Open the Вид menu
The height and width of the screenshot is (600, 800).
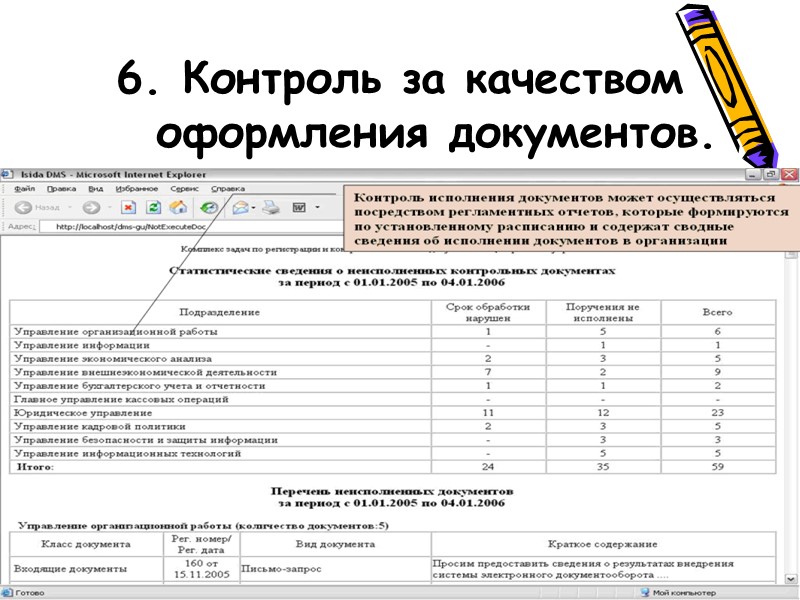(x=95, y=189)
